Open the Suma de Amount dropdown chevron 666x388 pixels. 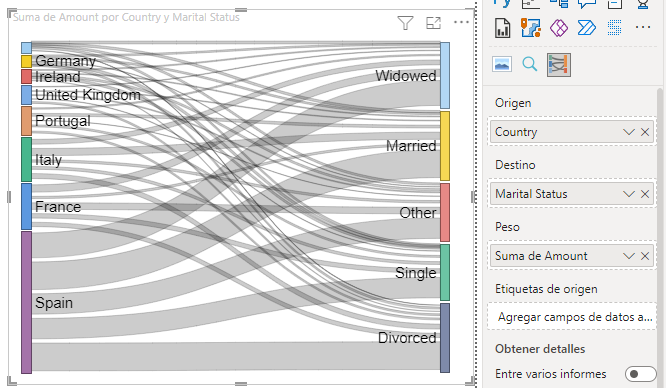pyautogui.click(x=629, y=256)
